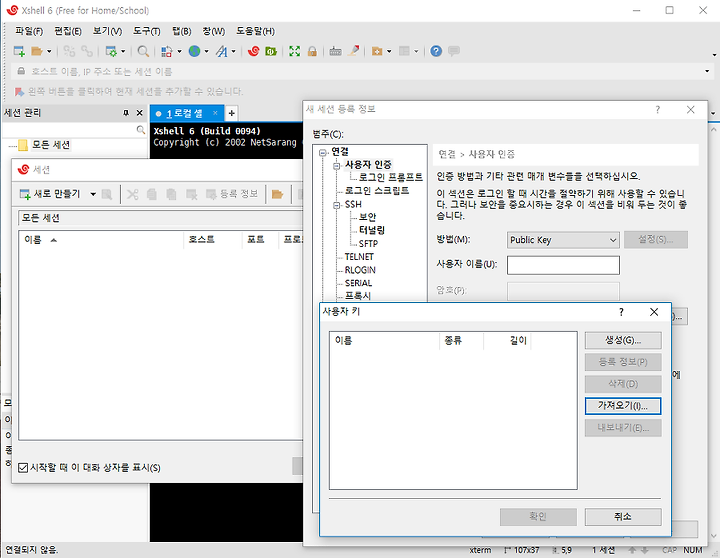Toggle full screen with green arrows icon
The image size is (720, 558).
(294, 51)
